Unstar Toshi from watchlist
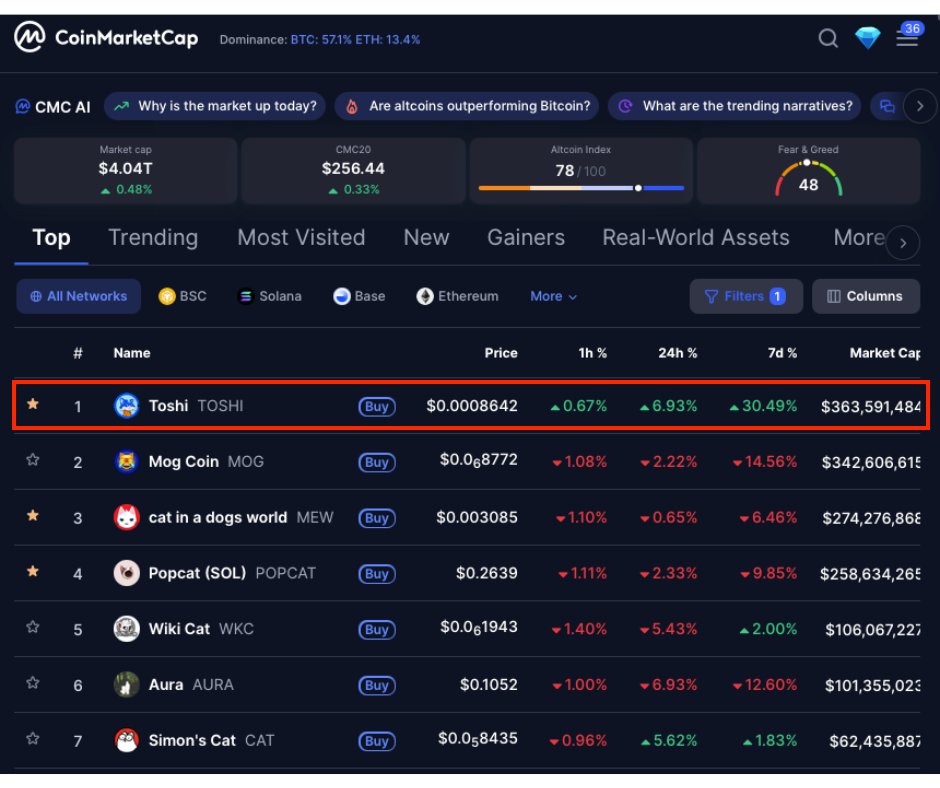 coord(33,404)
